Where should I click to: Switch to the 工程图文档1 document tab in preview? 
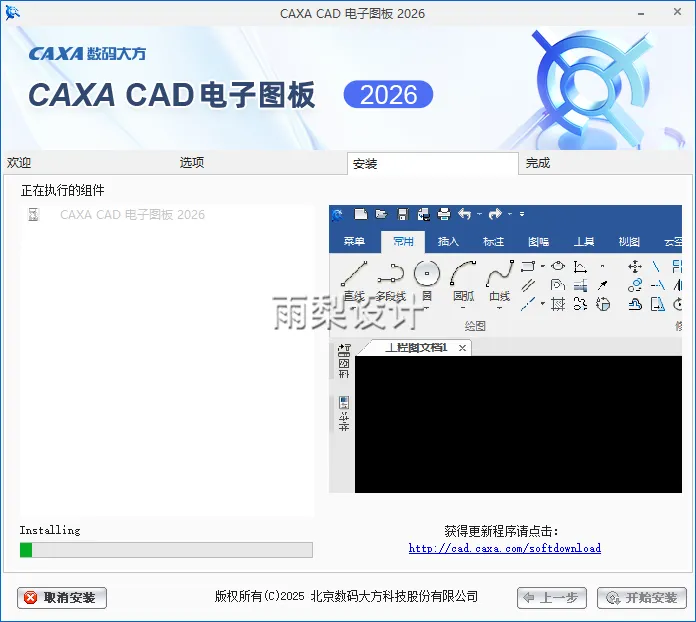[x=416, y=348]
